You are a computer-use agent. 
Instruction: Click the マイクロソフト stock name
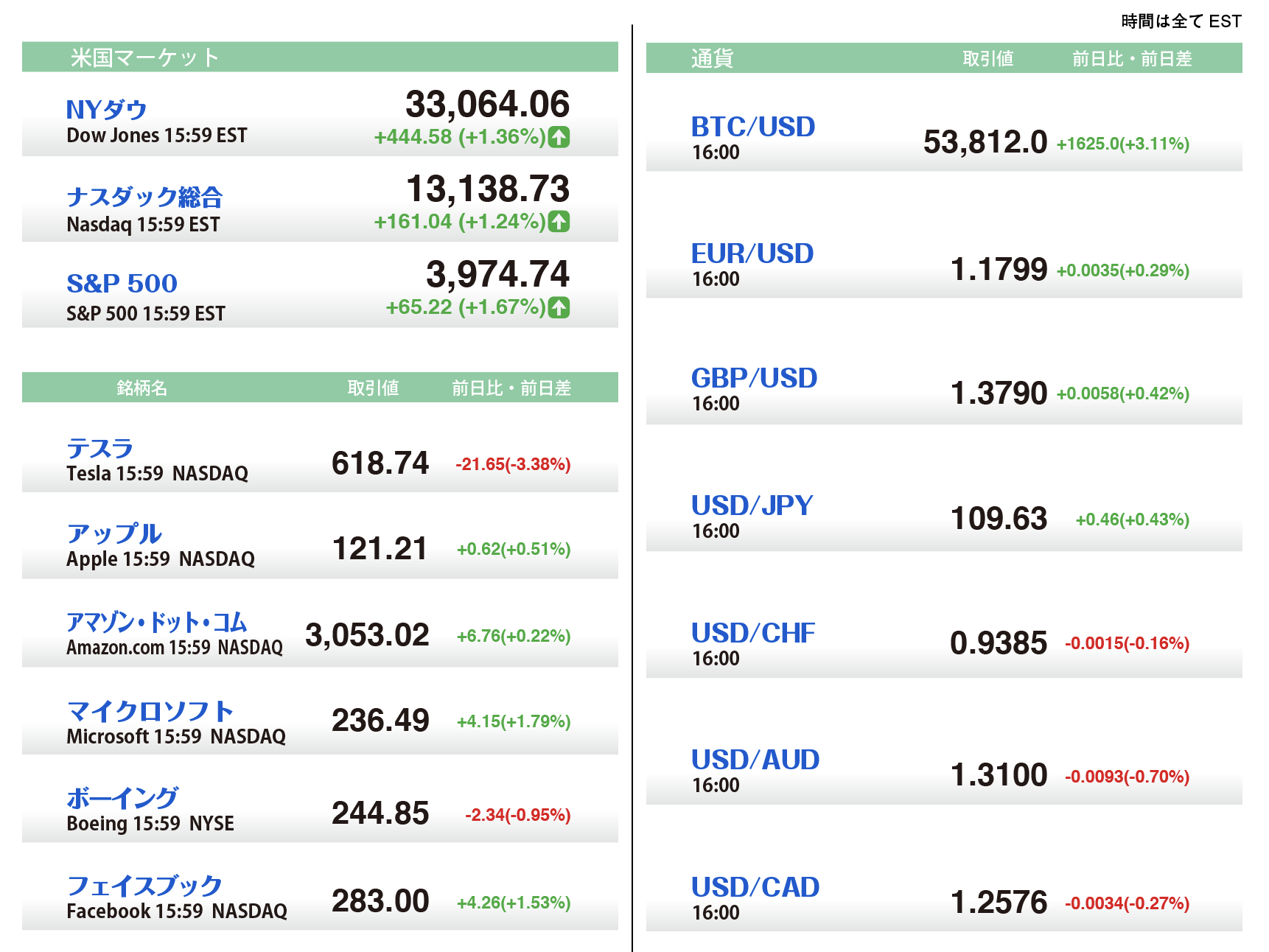click(150, 711)
